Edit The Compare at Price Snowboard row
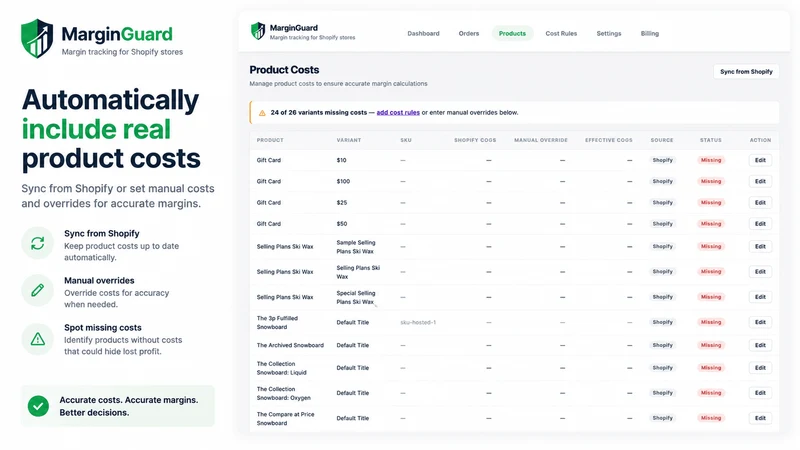Image resolution: width=800 pixels, height=450 pixels. click(760, 418)
